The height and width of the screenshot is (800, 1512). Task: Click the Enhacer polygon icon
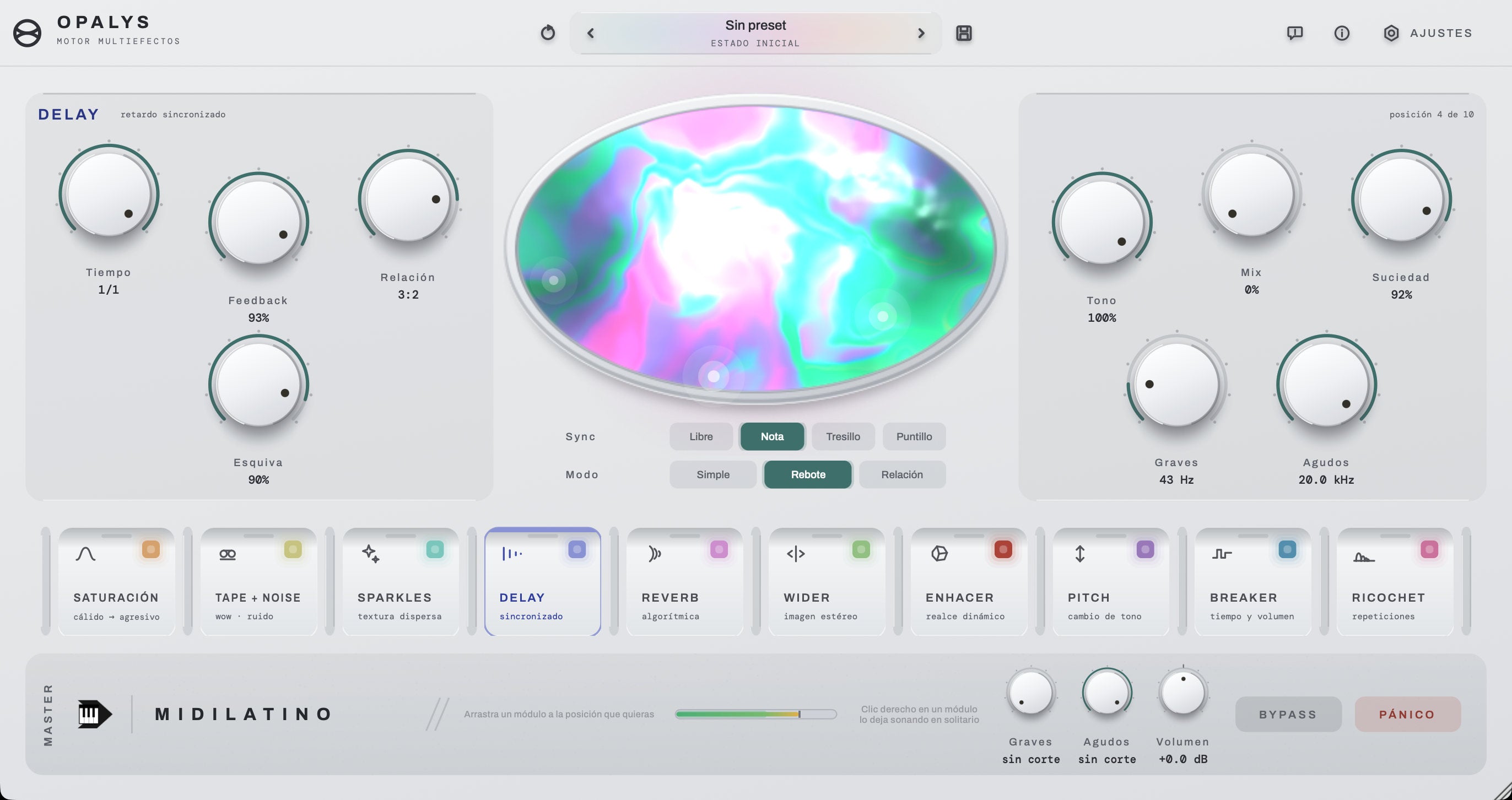pos(939,554)
